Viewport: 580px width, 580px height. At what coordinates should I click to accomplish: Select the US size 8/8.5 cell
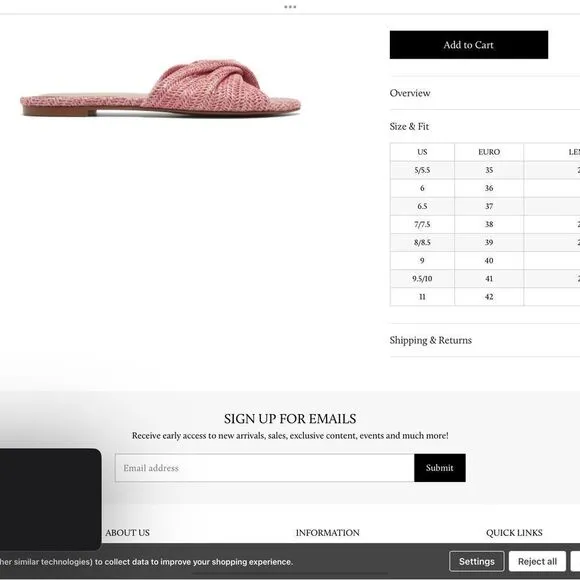pos(422,243)
